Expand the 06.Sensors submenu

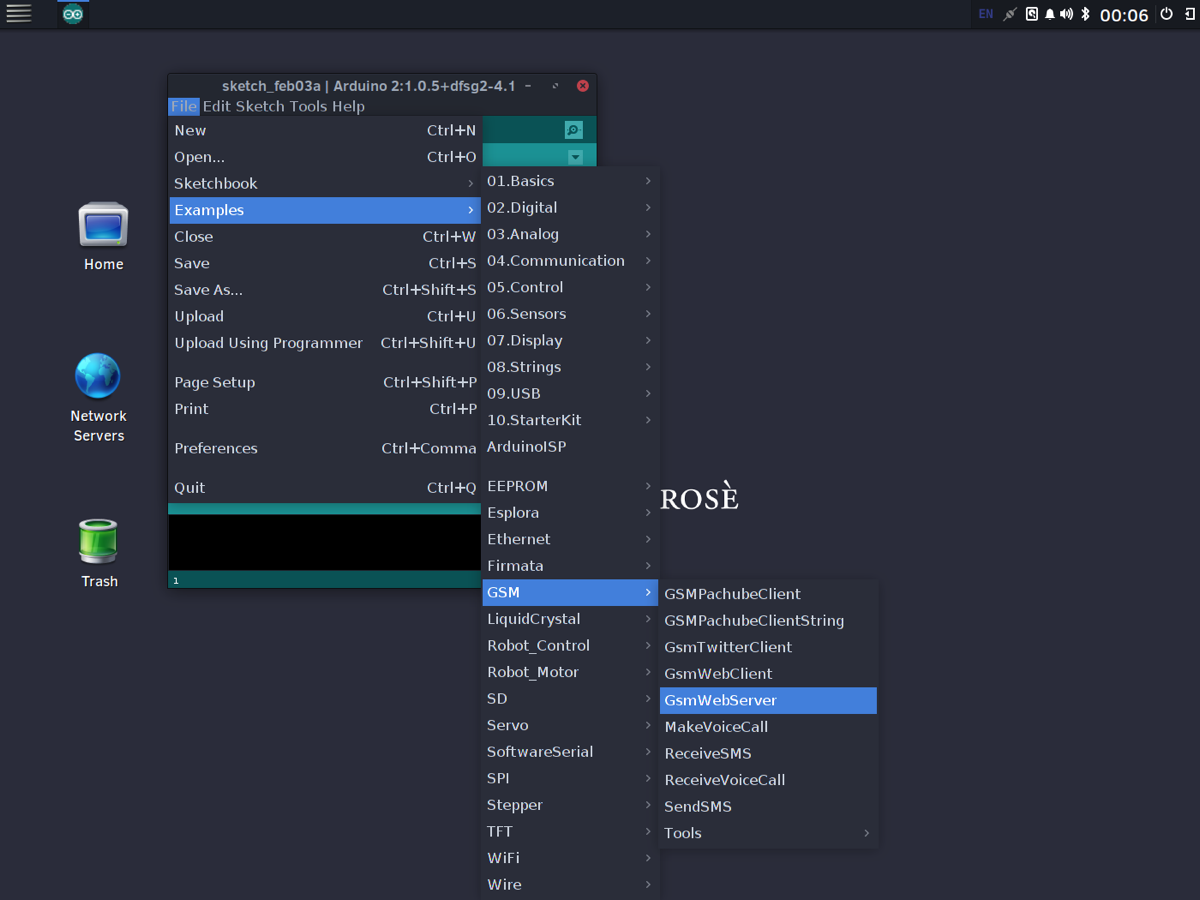570,313
